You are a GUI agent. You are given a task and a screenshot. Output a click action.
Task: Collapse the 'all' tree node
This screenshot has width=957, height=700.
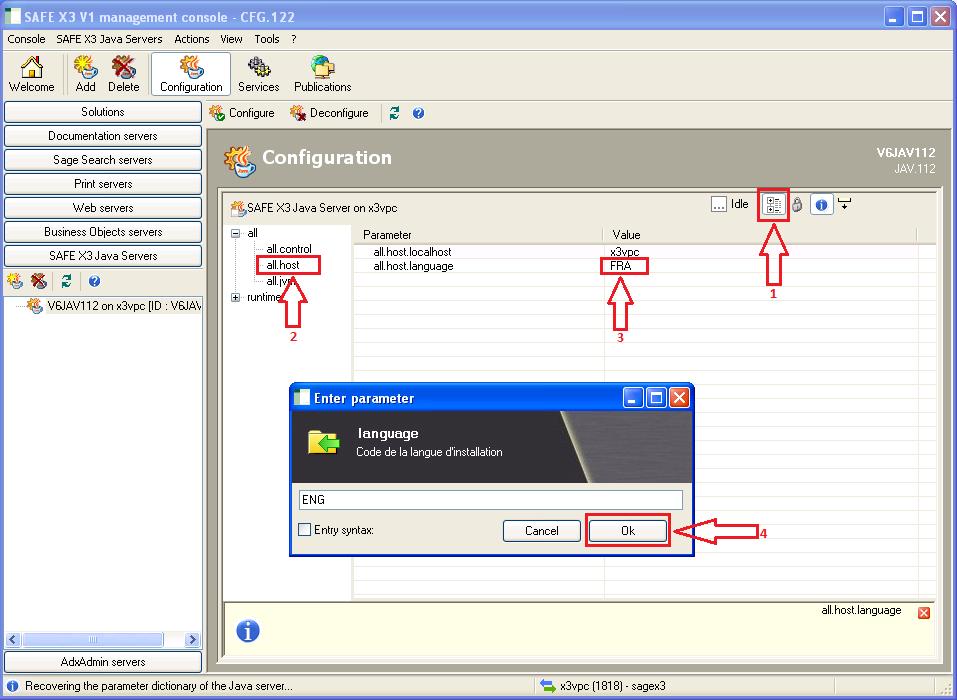tap(236, 233)
